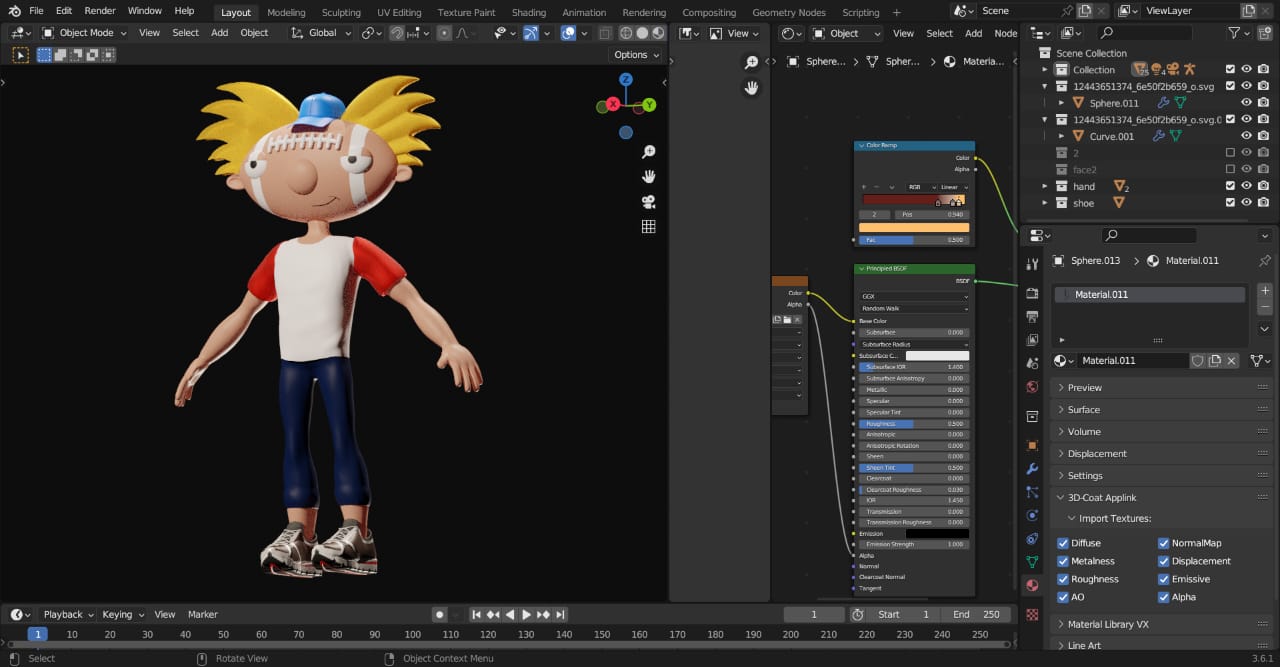
Task: Uncheck the Diffuse import texture checkbox
Action: [1063, 543]
